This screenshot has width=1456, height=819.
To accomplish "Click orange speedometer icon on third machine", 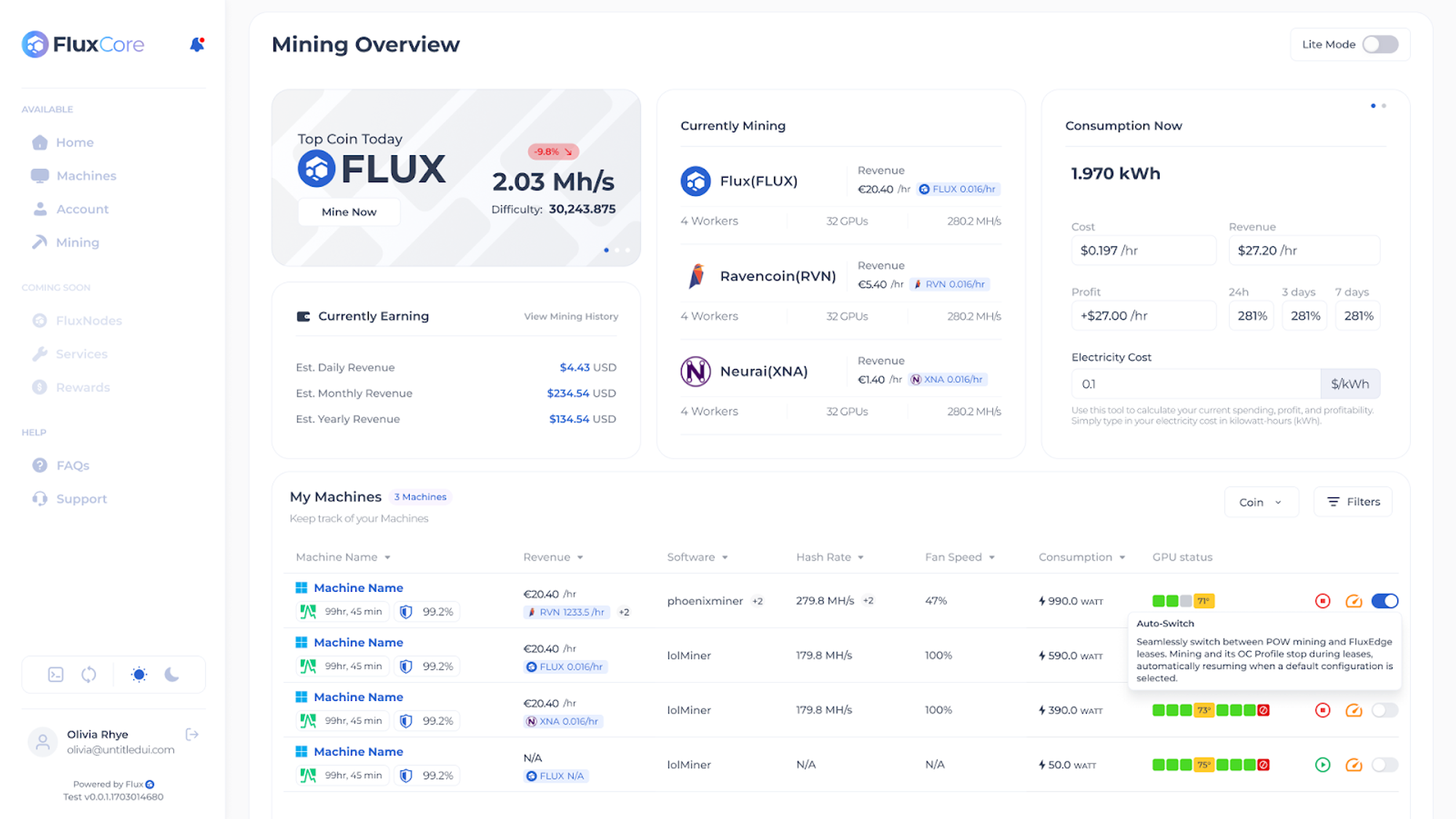I will click(x=1353, y=710).
